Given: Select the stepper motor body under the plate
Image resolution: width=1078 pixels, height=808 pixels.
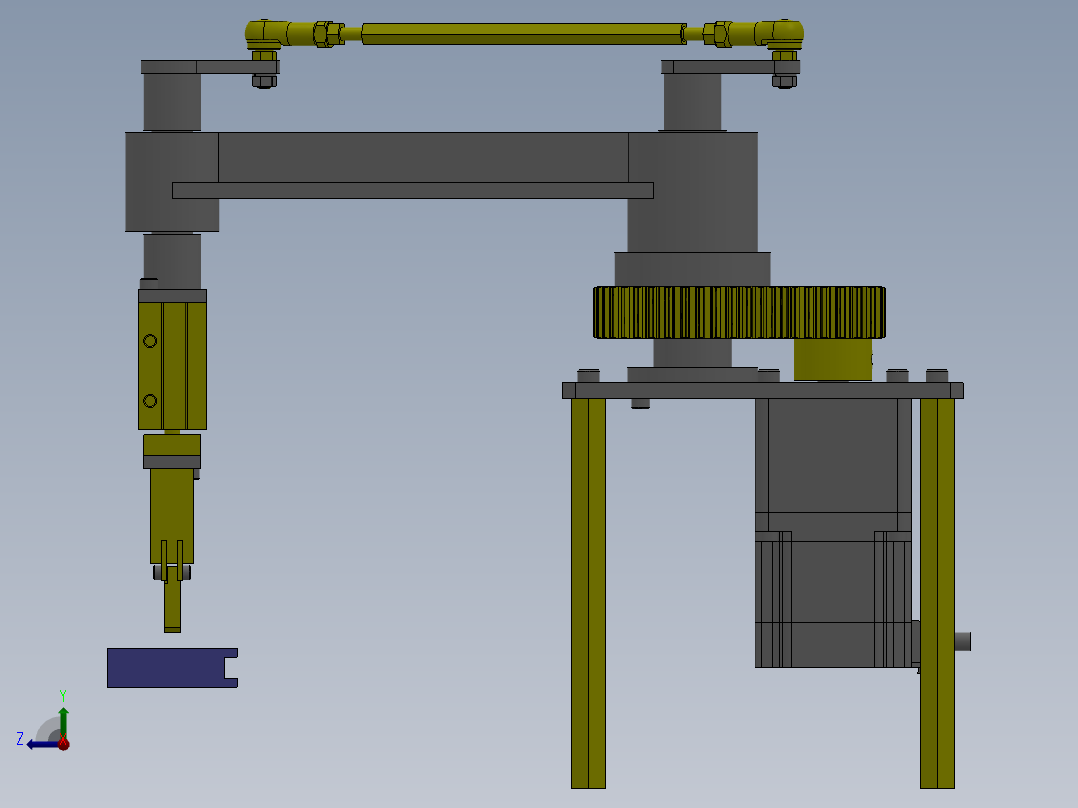Looking at the screenshot, I should [x=833, y=533].
